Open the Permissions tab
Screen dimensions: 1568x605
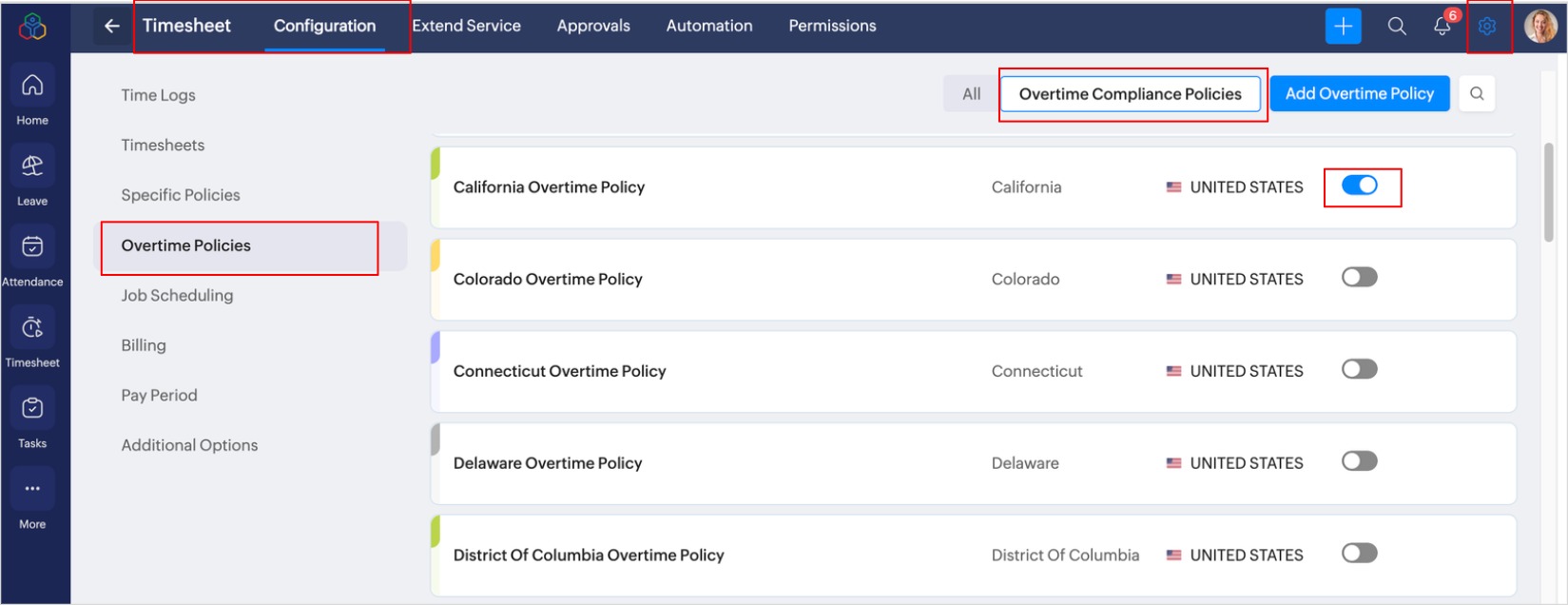coord(832,26)
